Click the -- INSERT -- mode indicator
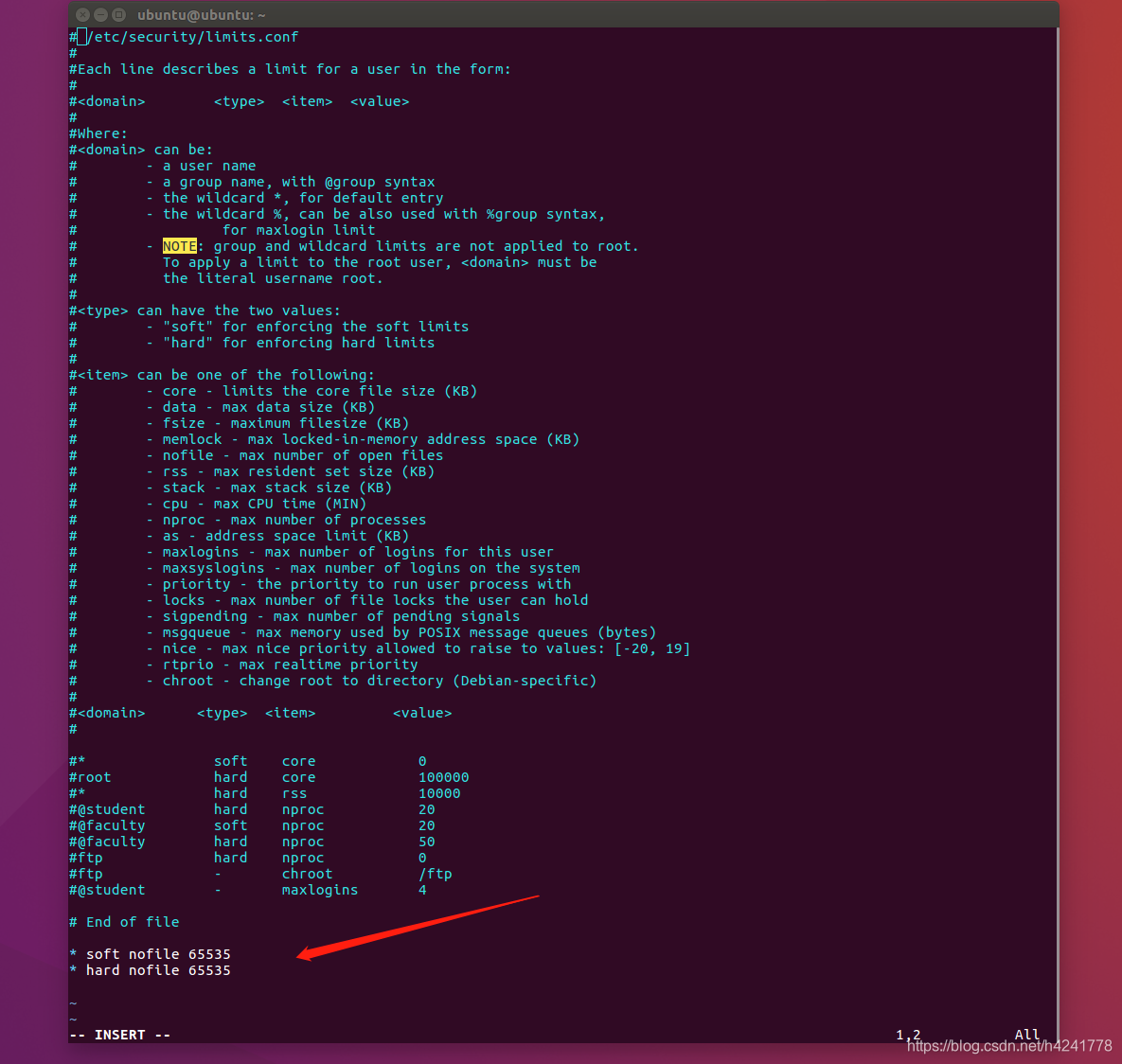The width and height of the screenshot is (1122, 1064). click(x=119, y=1034)
